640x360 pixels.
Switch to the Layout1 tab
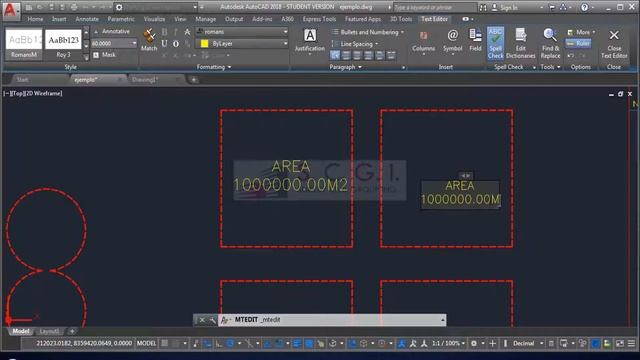pyautogui.click(x=49, y=331)
